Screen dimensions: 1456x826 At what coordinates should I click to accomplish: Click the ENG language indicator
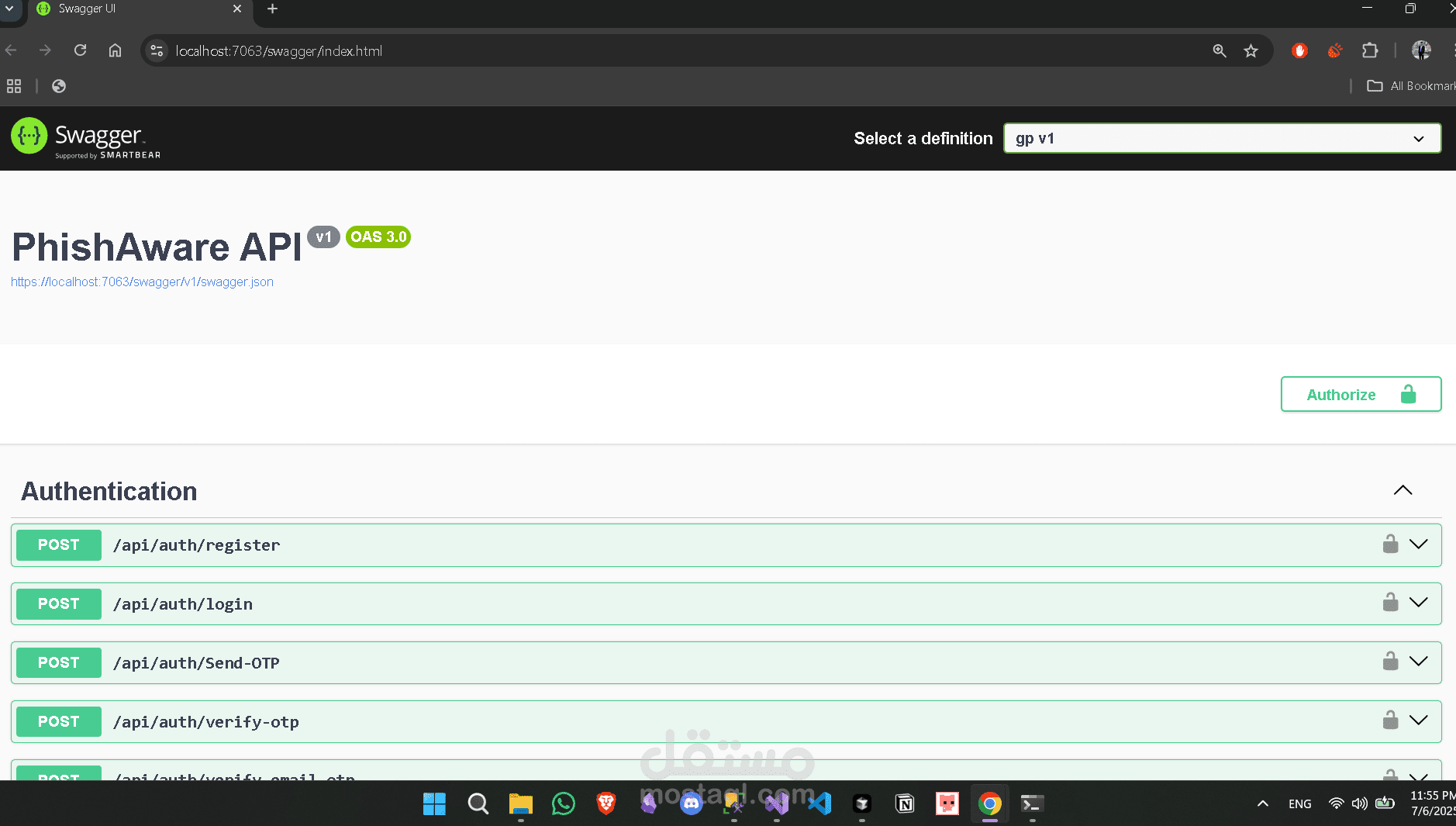point(1300,804)
